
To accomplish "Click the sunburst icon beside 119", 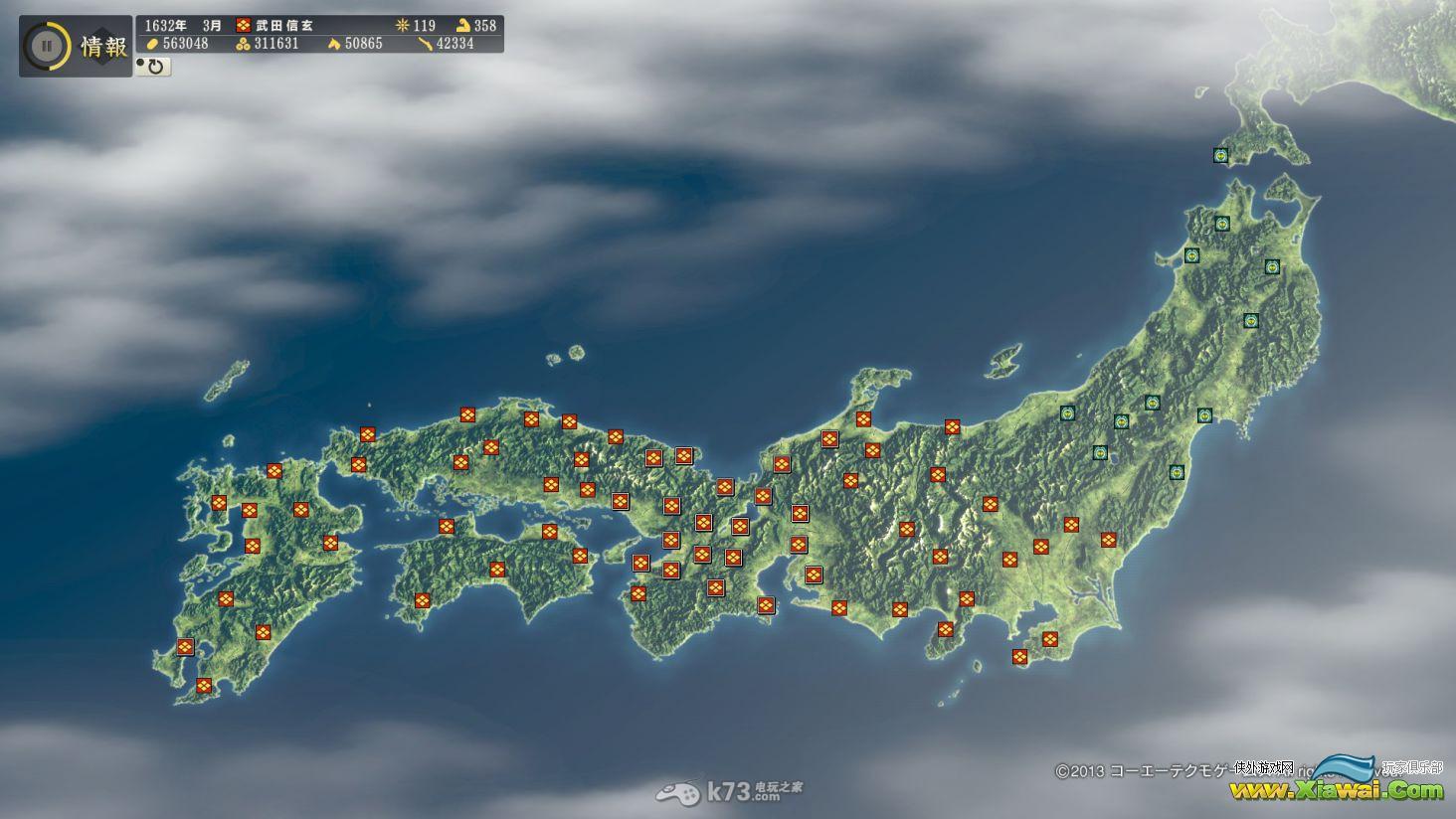I will coord(403,25).
